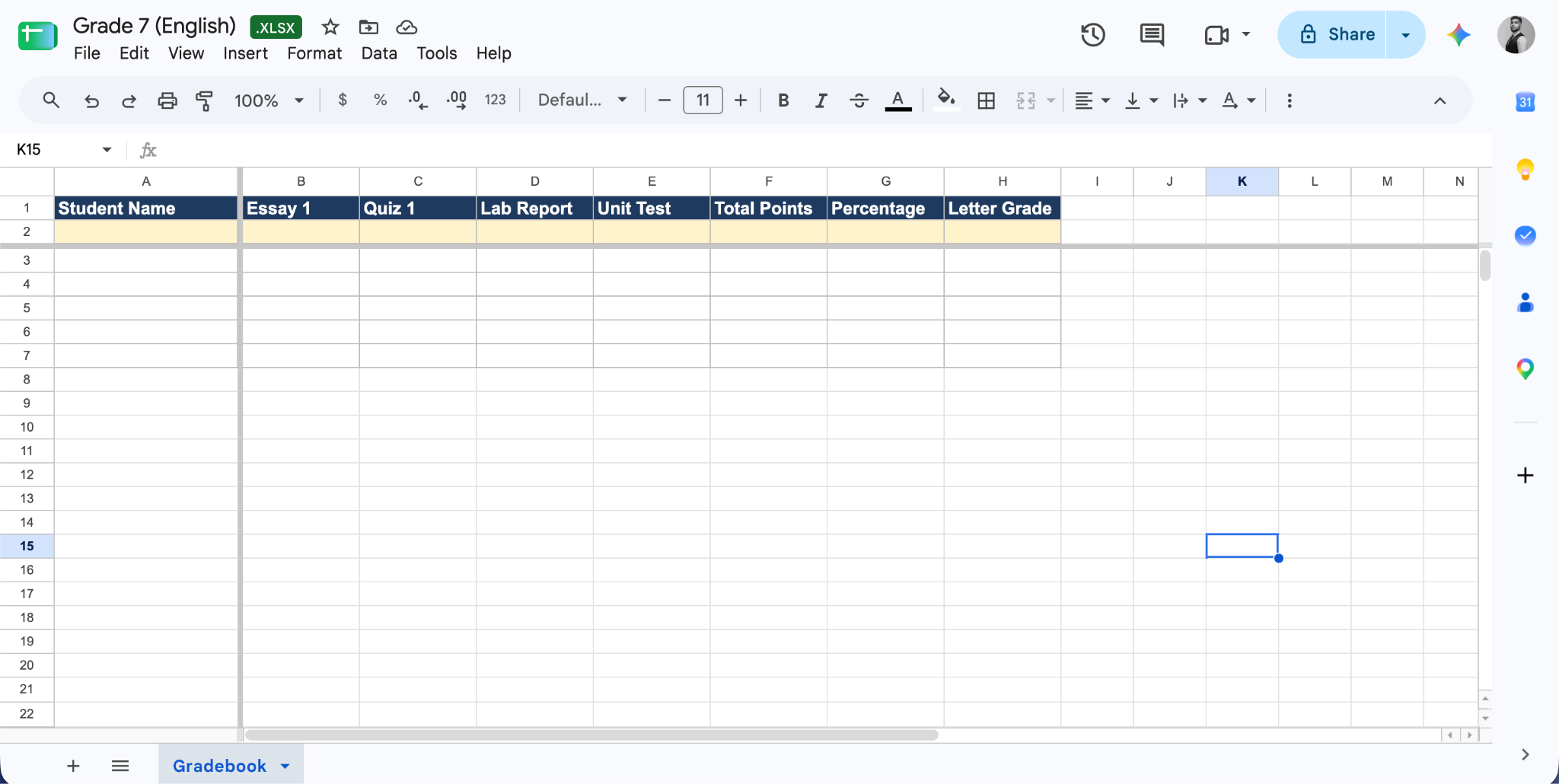Screen dimensions: 1559x784
Task: Star the Grade 7 (English) document
Action: tap(330, 27)
